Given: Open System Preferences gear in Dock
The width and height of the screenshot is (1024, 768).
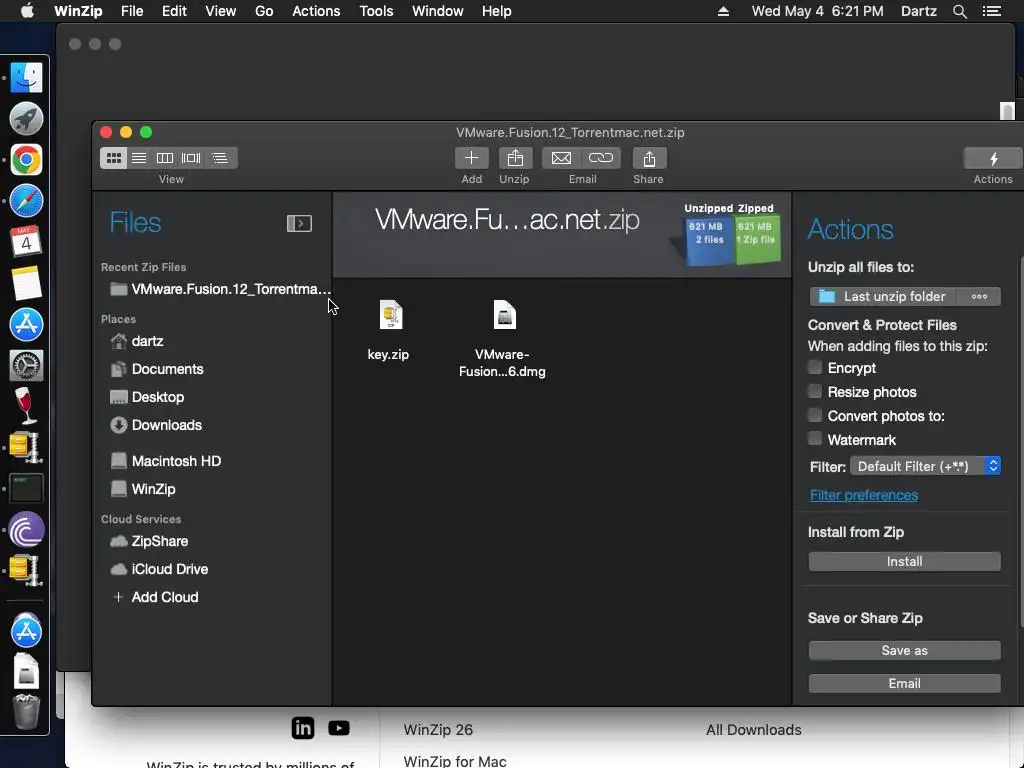Looking at the screenshot, I should [x=26, y=365].
